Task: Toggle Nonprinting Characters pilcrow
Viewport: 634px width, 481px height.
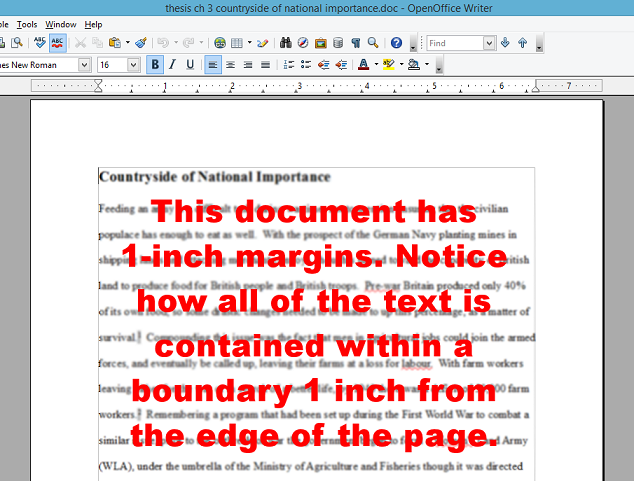Action: [x=355, y=42]
